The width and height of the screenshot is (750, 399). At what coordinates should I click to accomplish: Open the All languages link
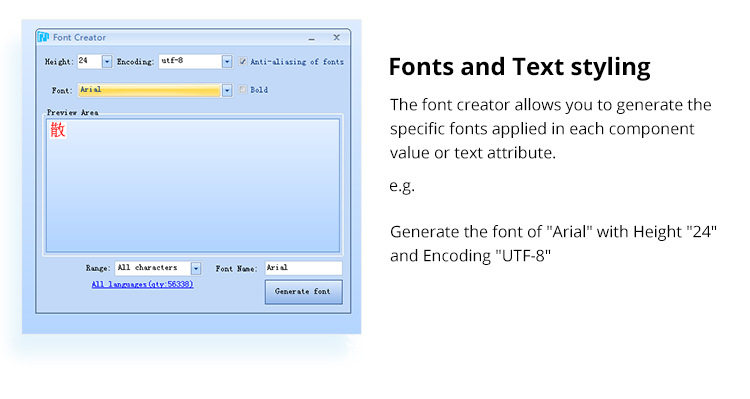(143, 284)
